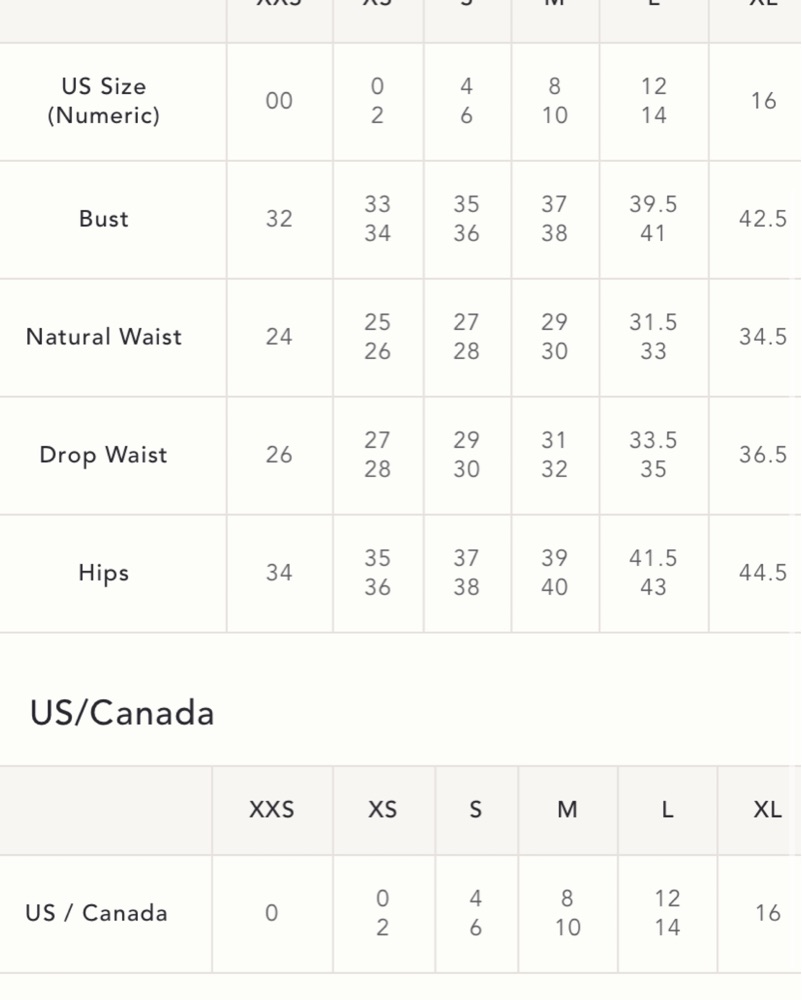This screenshot has width=802, height=1000.
Task: Click XXS header in US/Canada table
Action: 272,810
